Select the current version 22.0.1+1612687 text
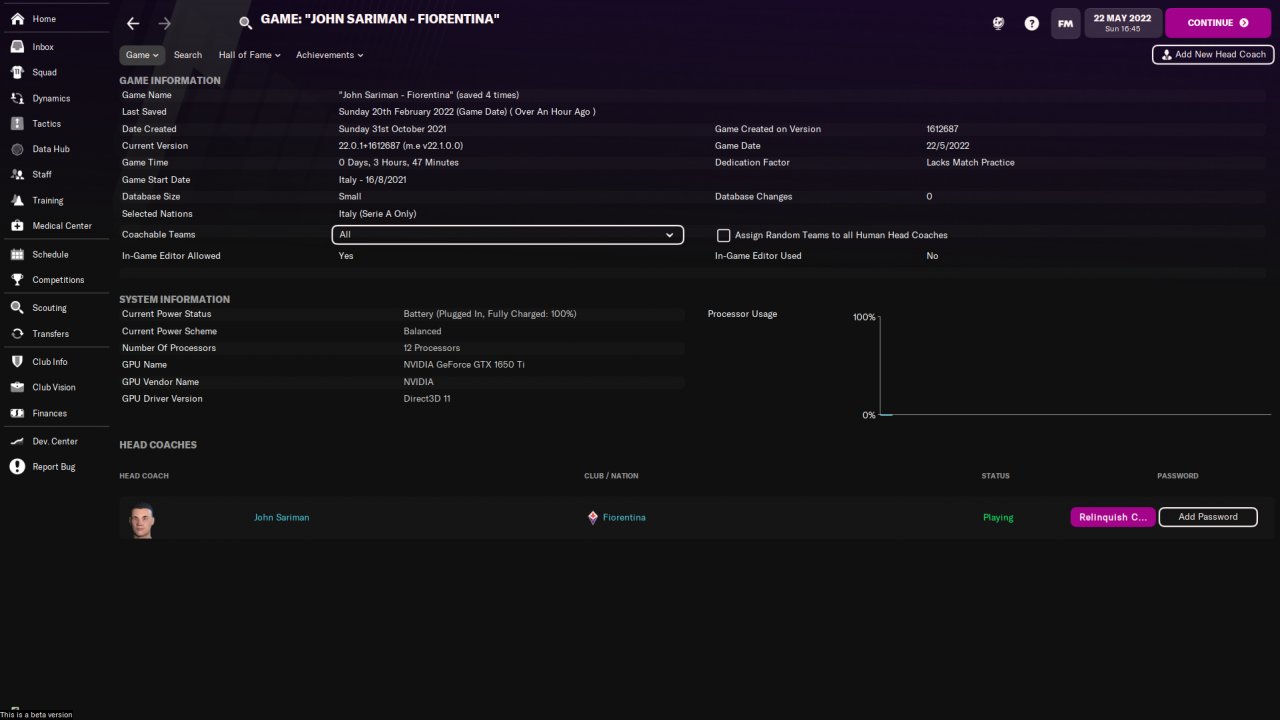This screenshot has height=720, width=1280. [401, 146]
